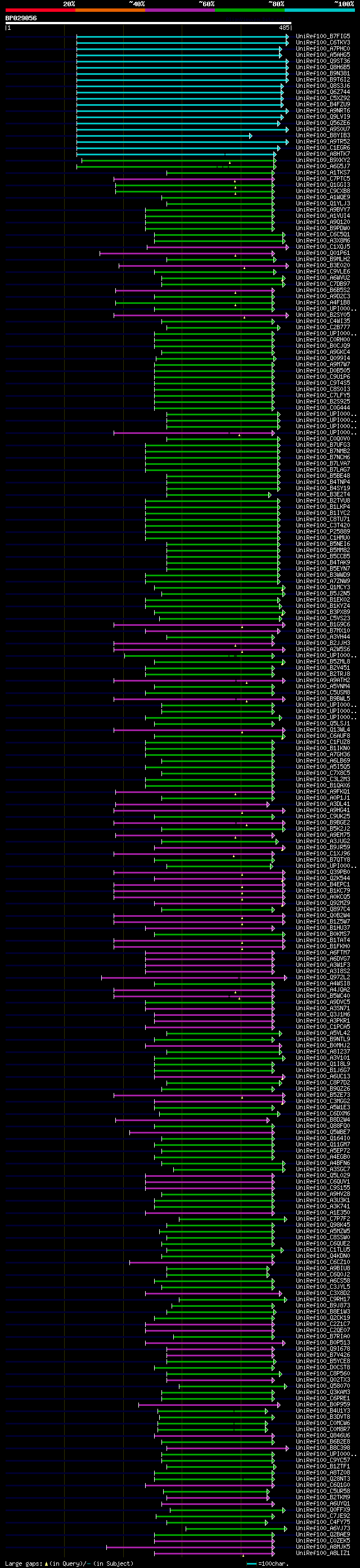The width and height of the screenshot is (360, 1568).
Task: Select the UniRef100_A8HTK7 entry
Action: coord(323,154)
